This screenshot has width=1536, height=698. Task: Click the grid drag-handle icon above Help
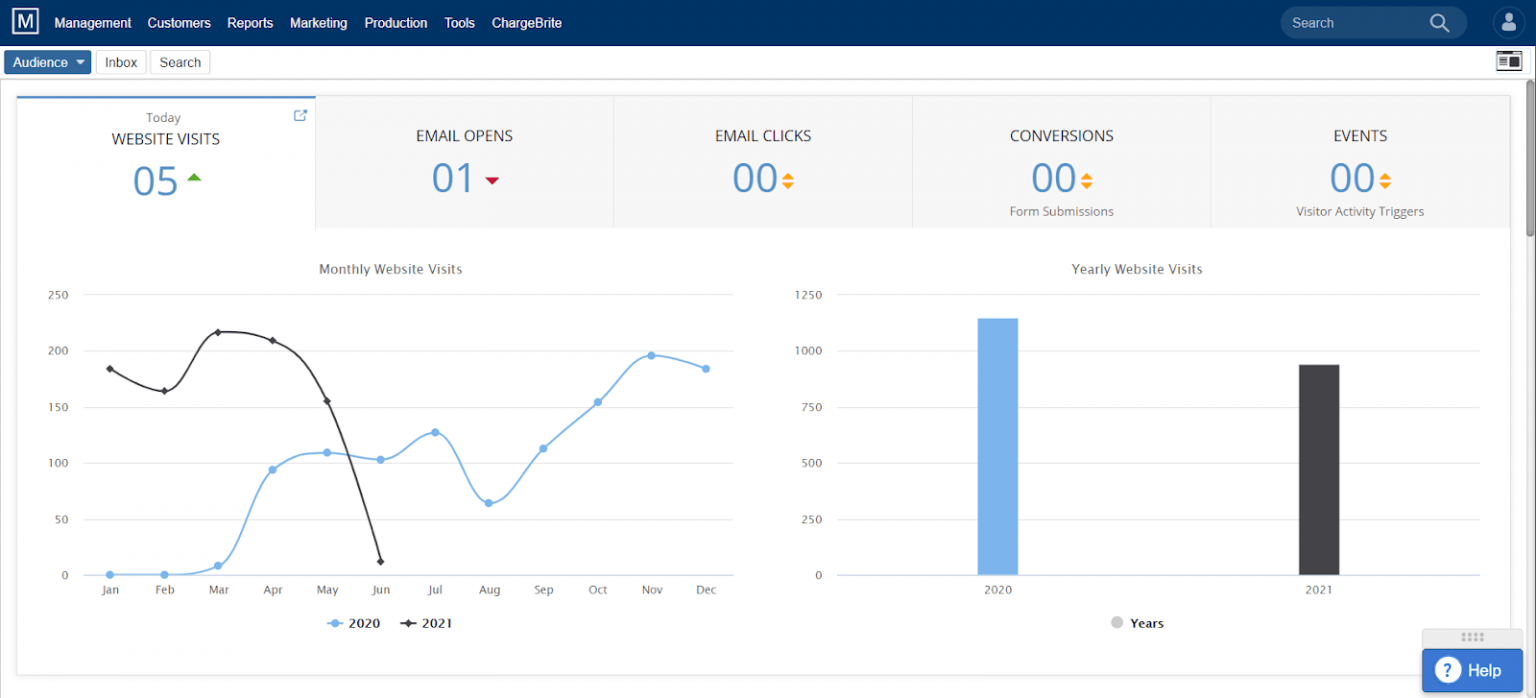[x=1472, y=637]
